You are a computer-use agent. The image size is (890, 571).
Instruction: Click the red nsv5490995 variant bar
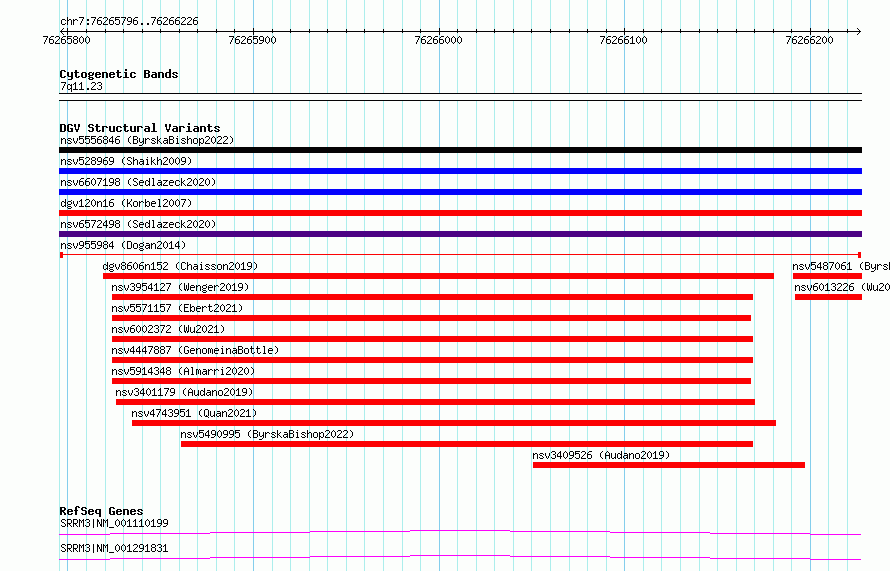(467, 444)
